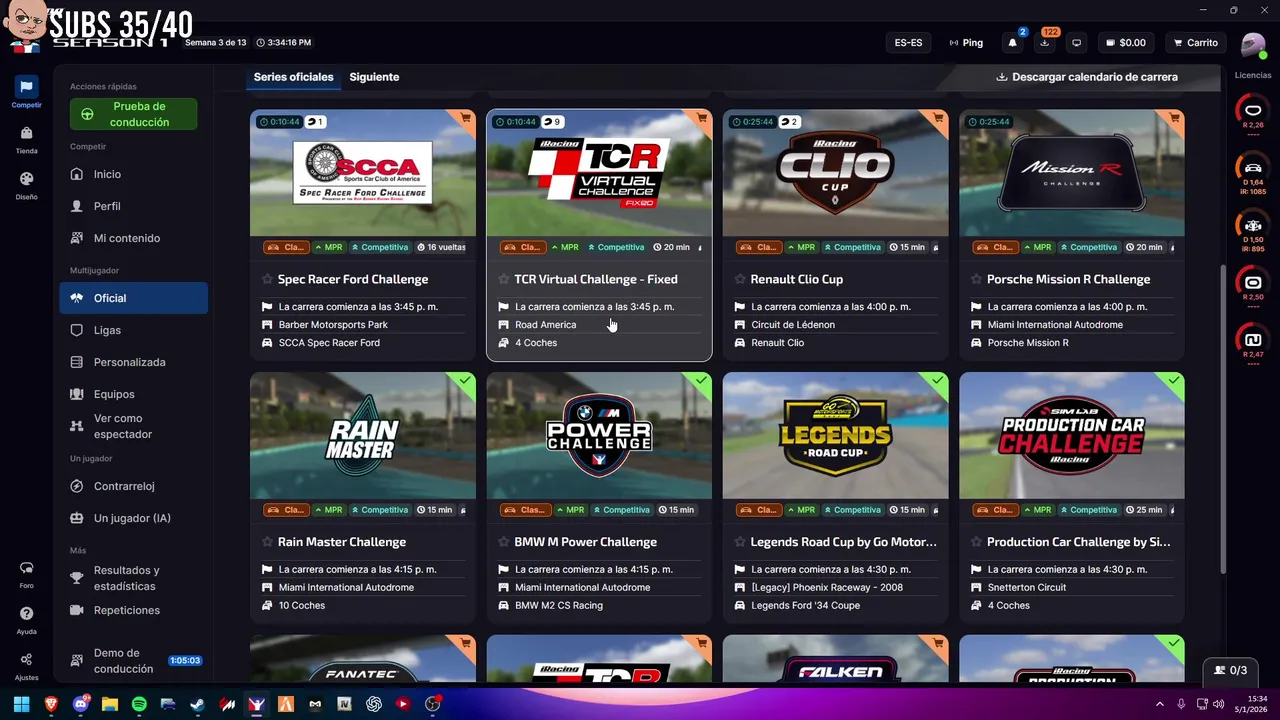Click the dirt oval license icon R 2,50
The width and height of the screenshot is (1280, 720).
1253,283
